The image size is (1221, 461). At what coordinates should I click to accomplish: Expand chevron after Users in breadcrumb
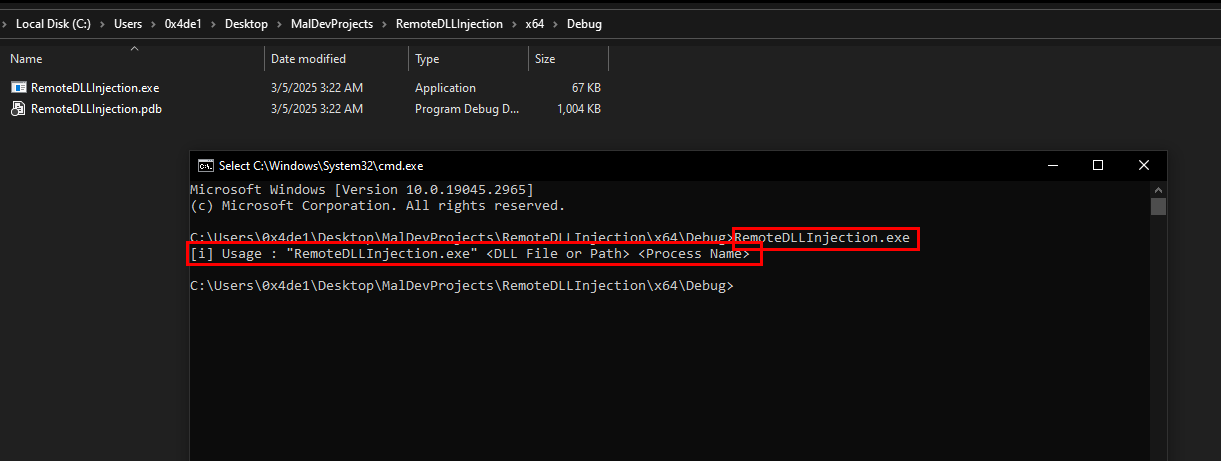coord(154,24)
